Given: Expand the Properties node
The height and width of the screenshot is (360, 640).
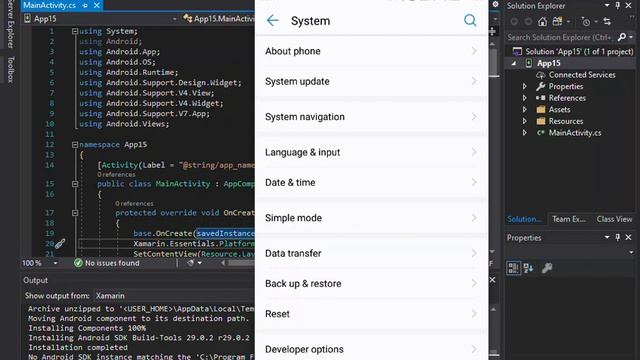Looking at the screenshot, I should click(525, 87).
